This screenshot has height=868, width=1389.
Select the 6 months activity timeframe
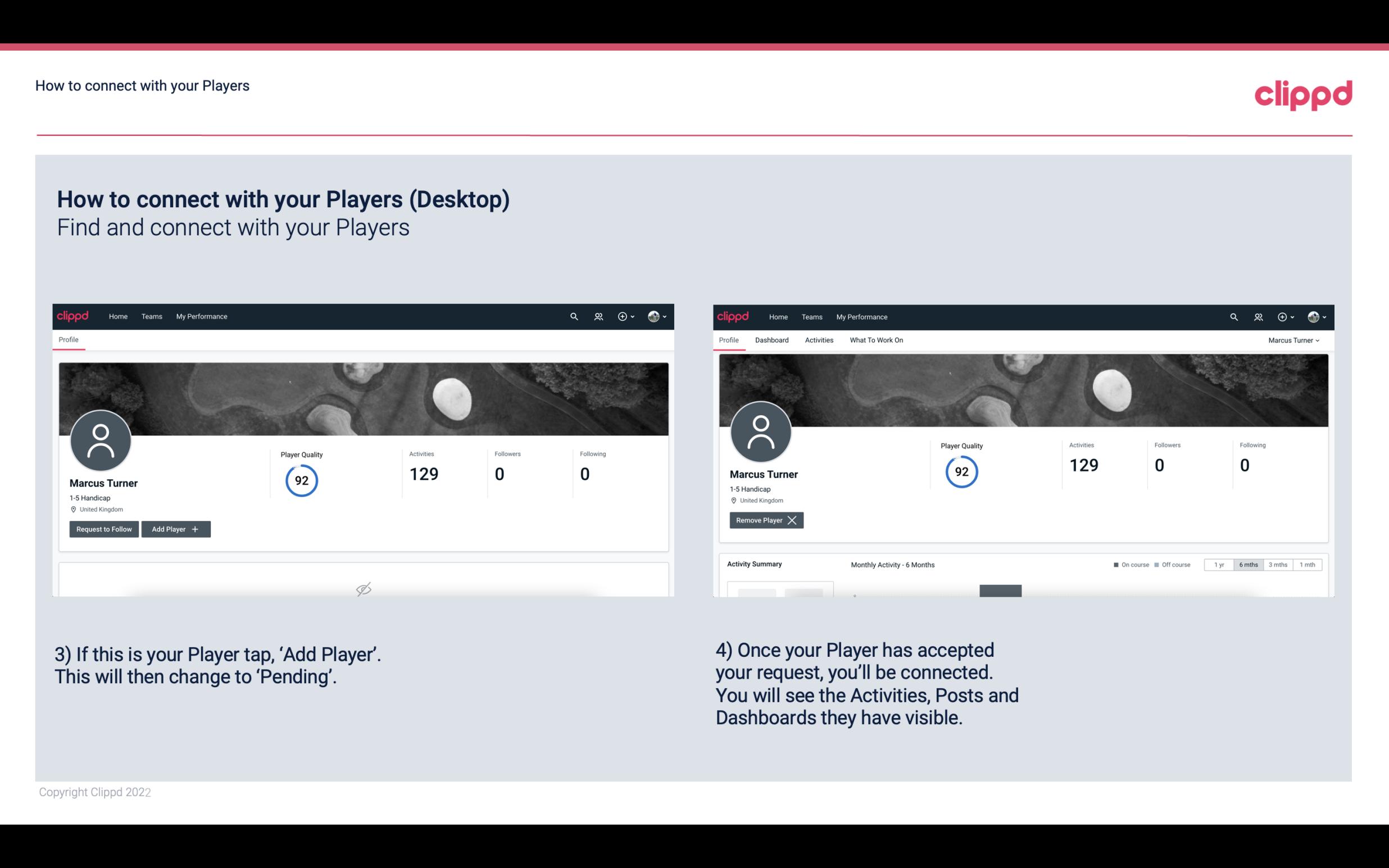click(x=1248, y=564)
